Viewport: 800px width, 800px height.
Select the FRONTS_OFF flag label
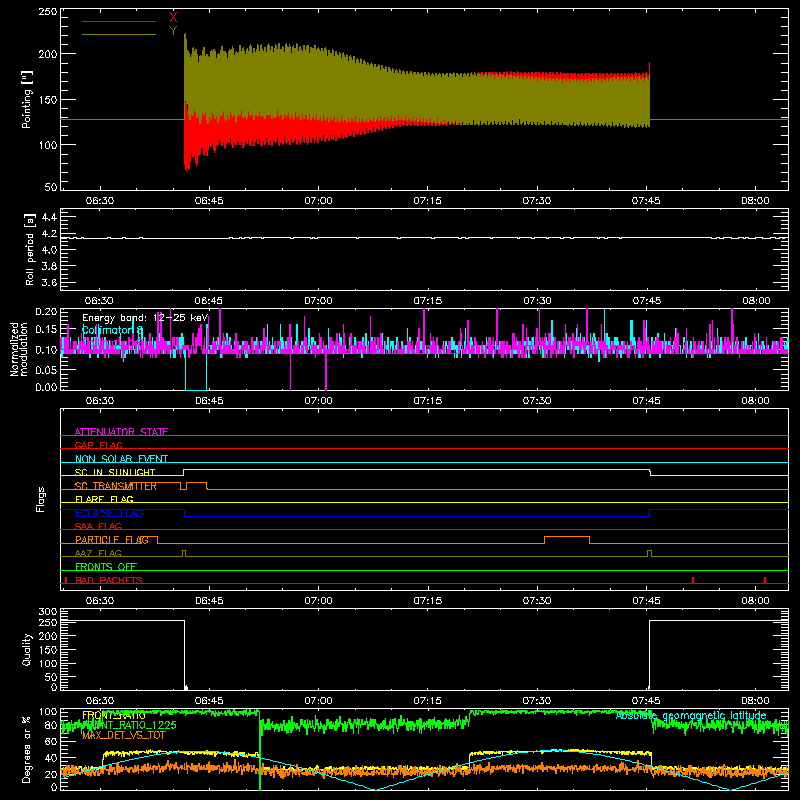click(106, 567)
